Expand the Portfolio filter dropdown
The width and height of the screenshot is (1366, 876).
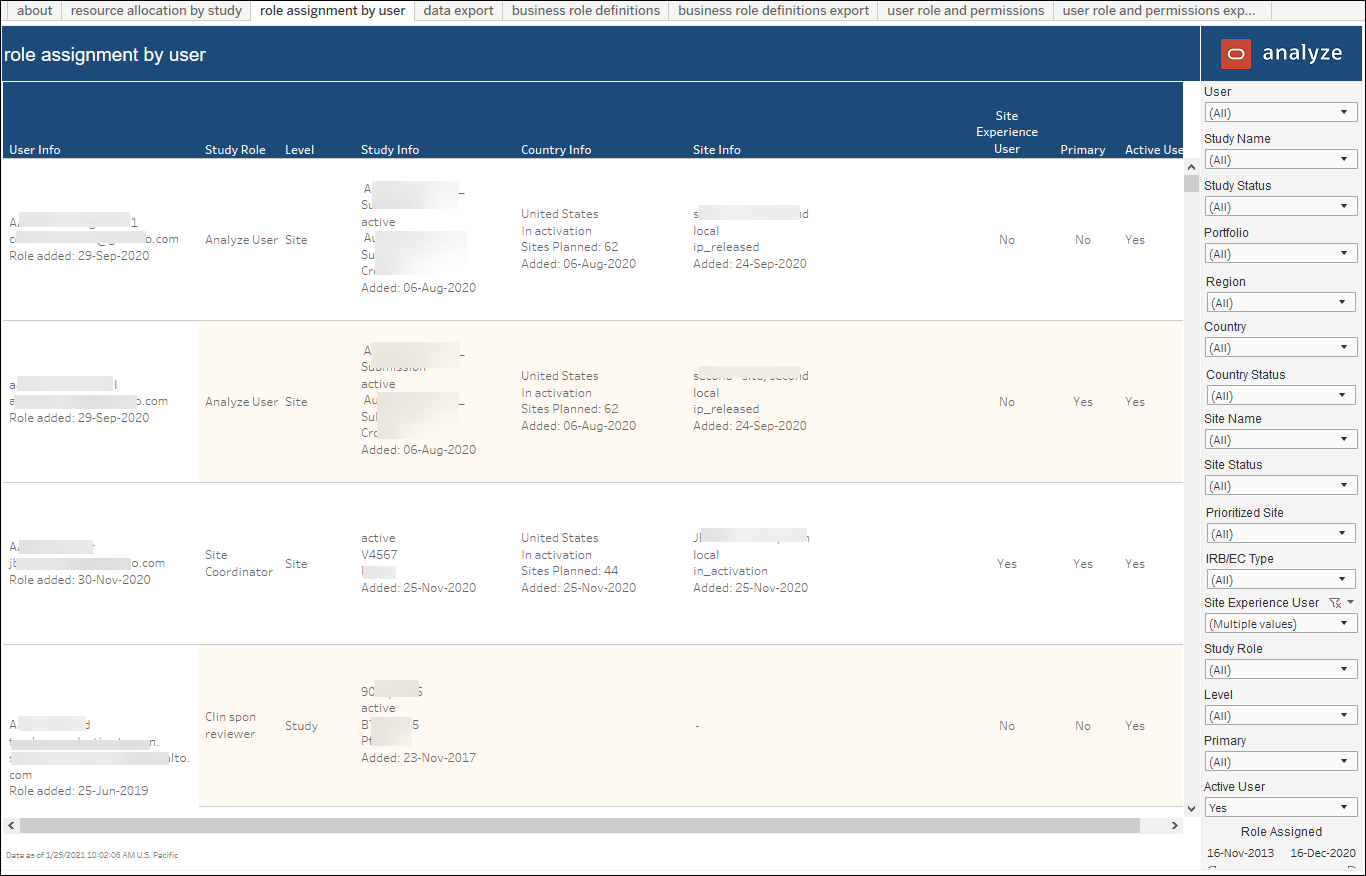click(1281, 254)
